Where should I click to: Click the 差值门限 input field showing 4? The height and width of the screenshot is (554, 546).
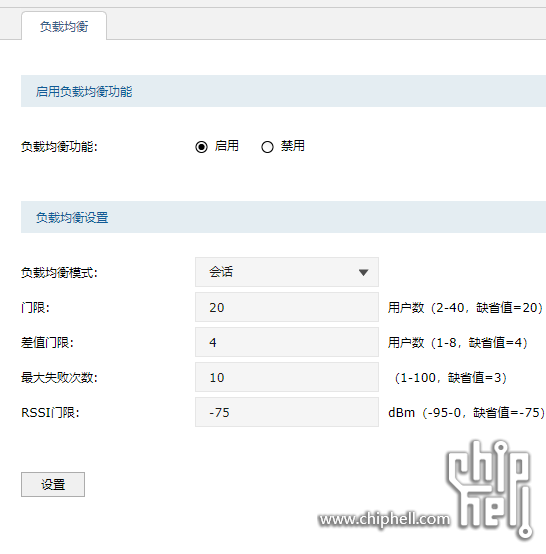coord(287,342)
